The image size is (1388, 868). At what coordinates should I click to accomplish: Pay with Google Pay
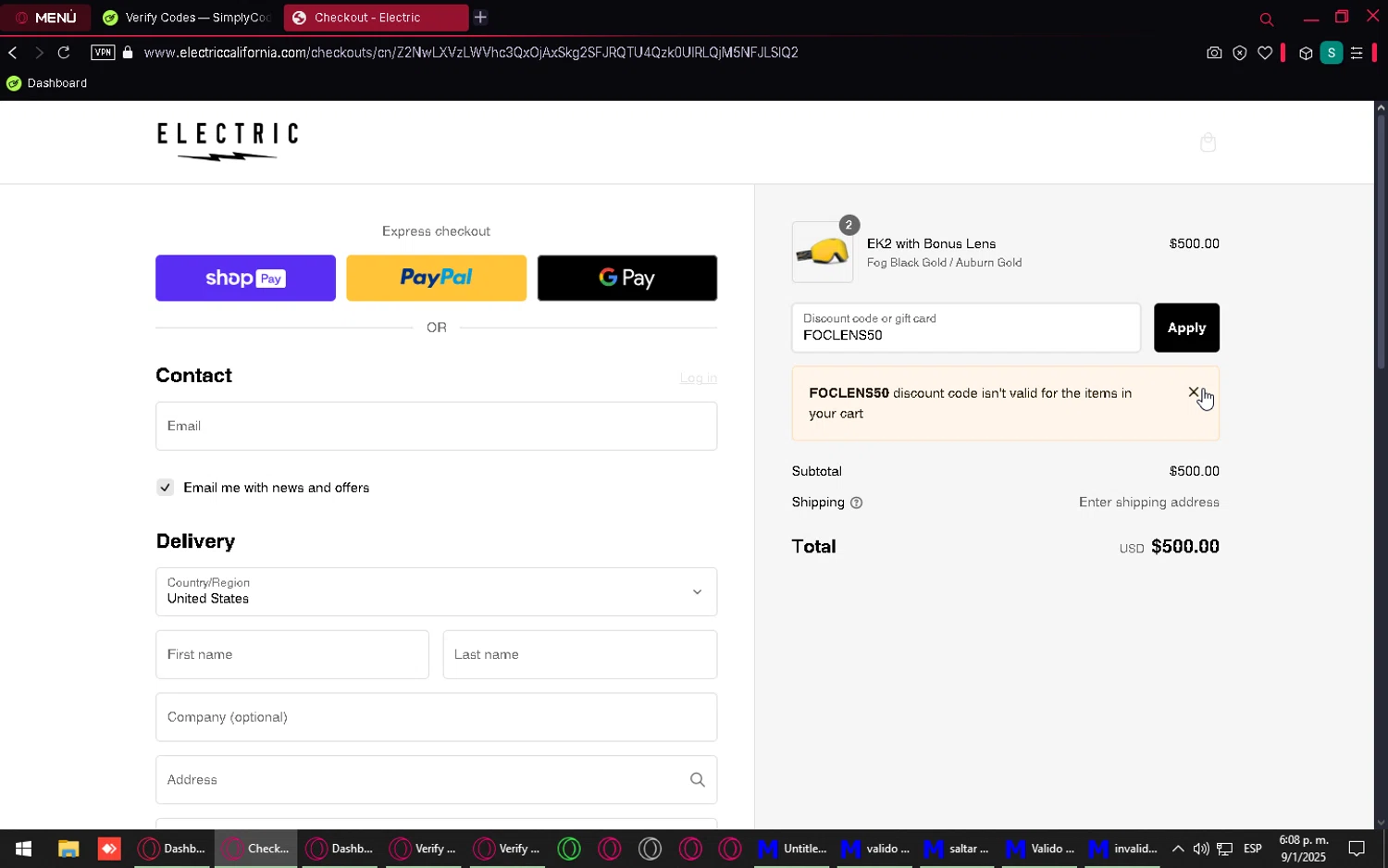[627, 278]
